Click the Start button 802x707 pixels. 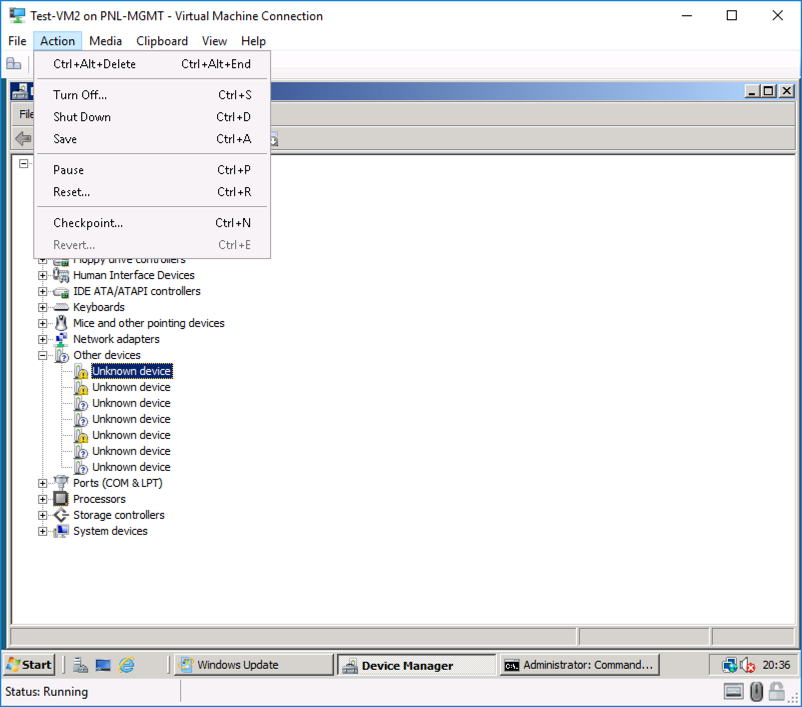pyautogui.click(x=29, y=665)
